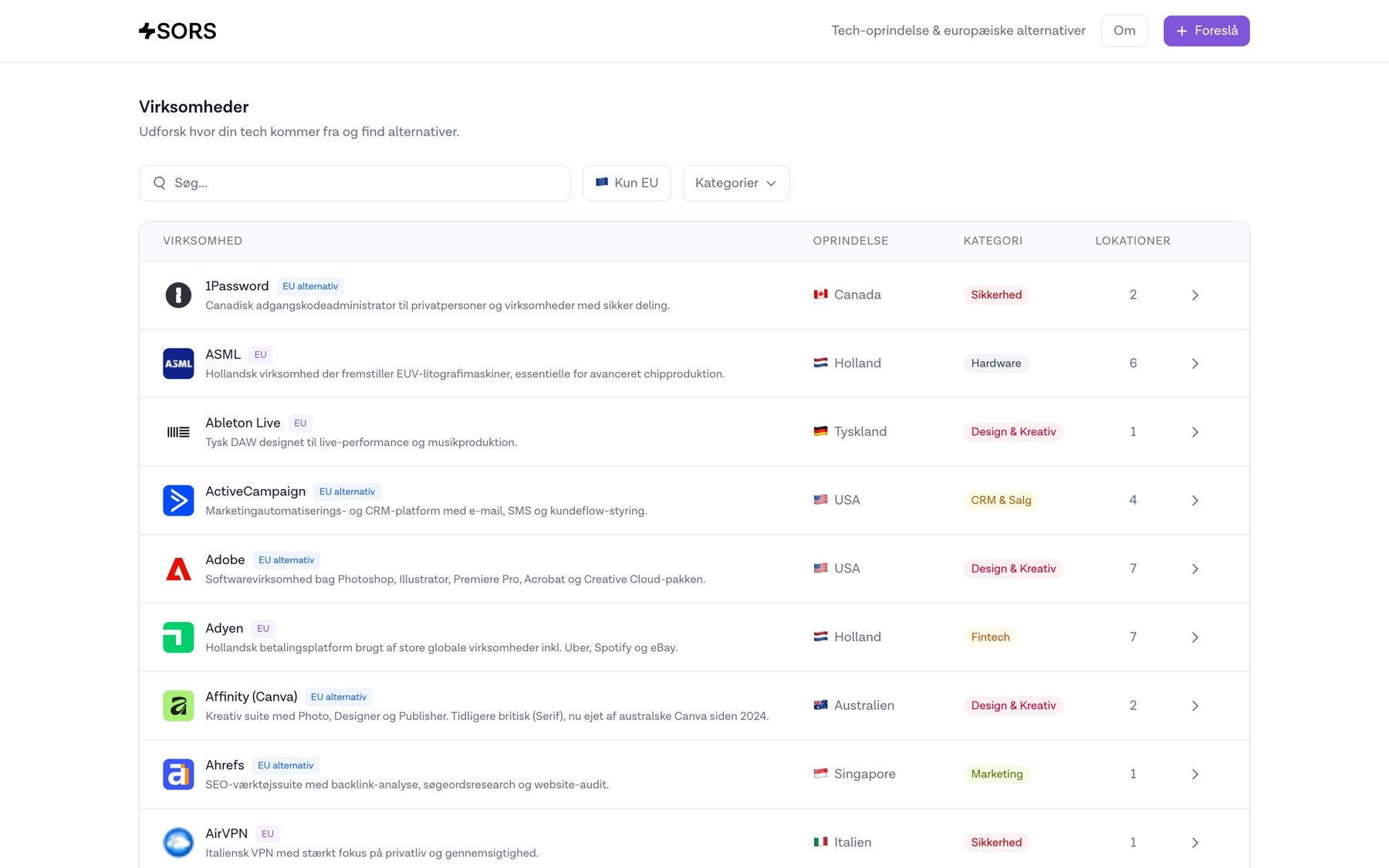Click the Australien flag icon
The image size is (1389, 868).
point(820,704)
